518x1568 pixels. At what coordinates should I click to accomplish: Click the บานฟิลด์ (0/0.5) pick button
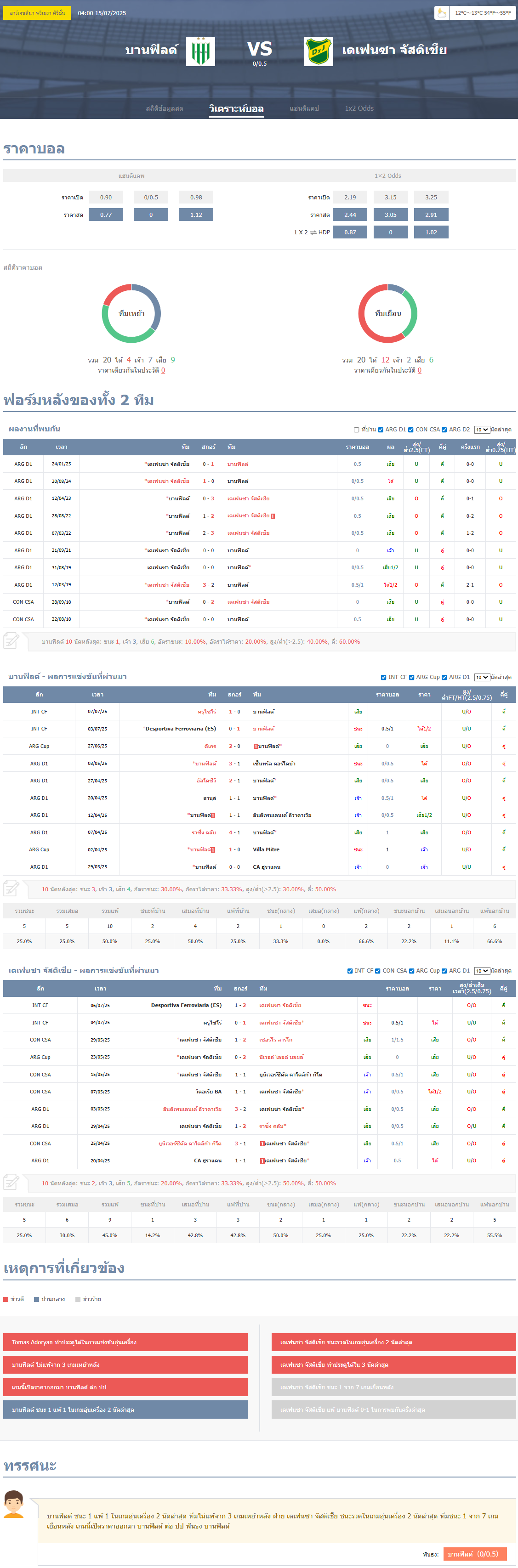[x=475, y=1554]
